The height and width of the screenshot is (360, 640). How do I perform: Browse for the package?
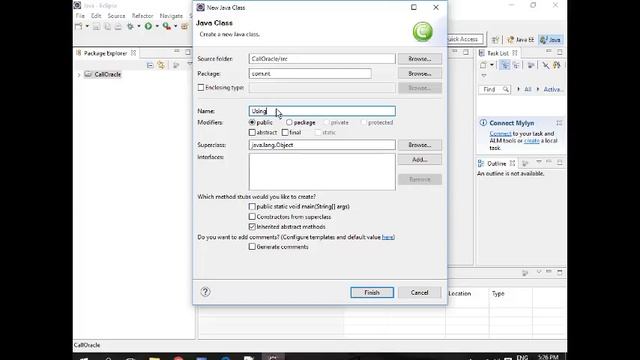tap(420, 73)
